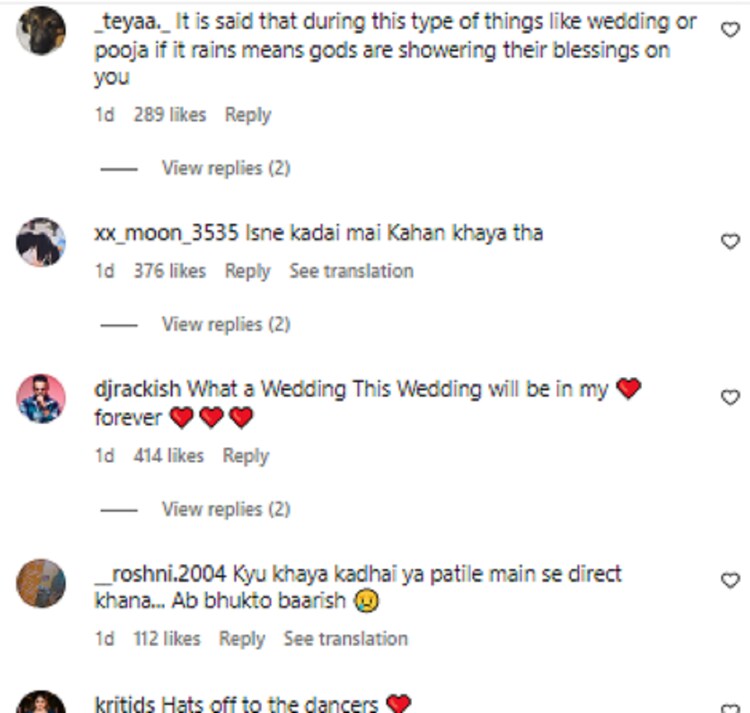
Task: Heart the __roshni.2004 comment
Action: click(x=730, y=580)
